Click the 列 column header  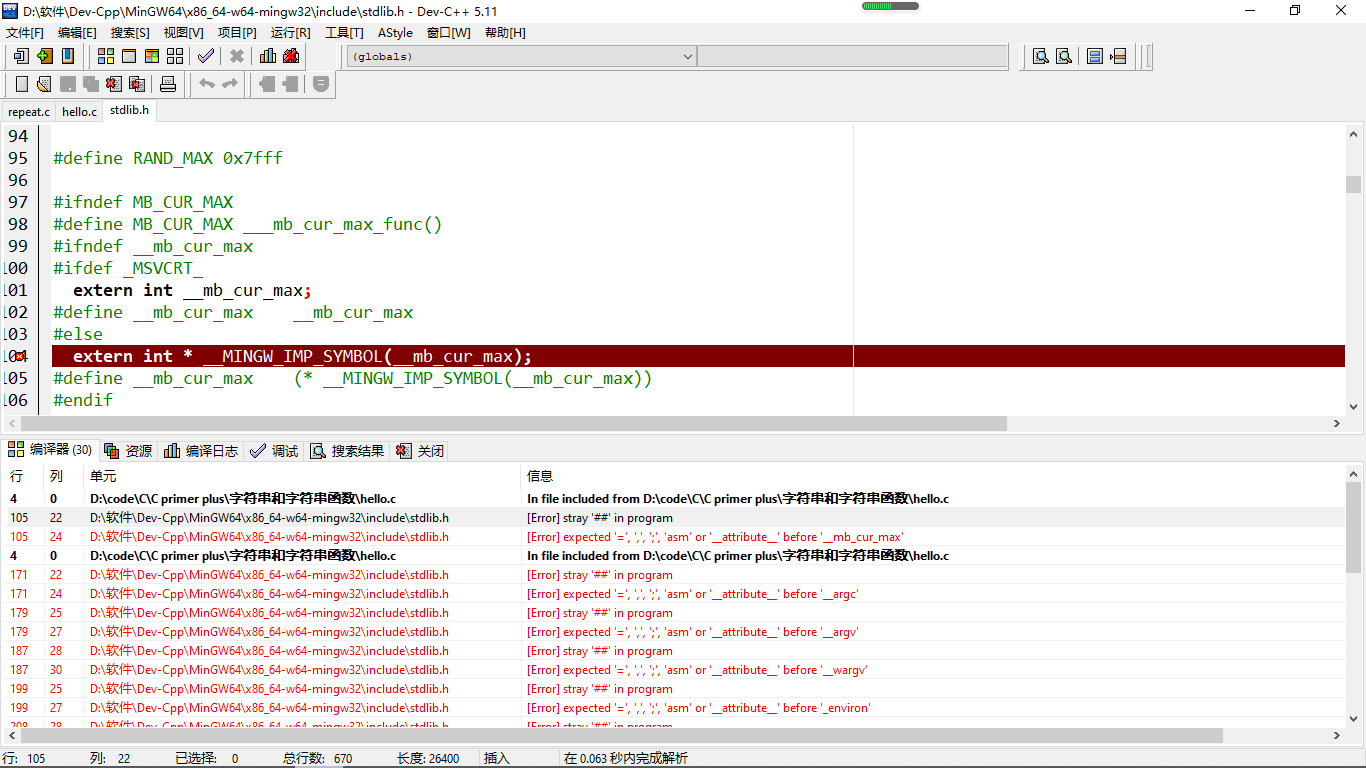63,476
